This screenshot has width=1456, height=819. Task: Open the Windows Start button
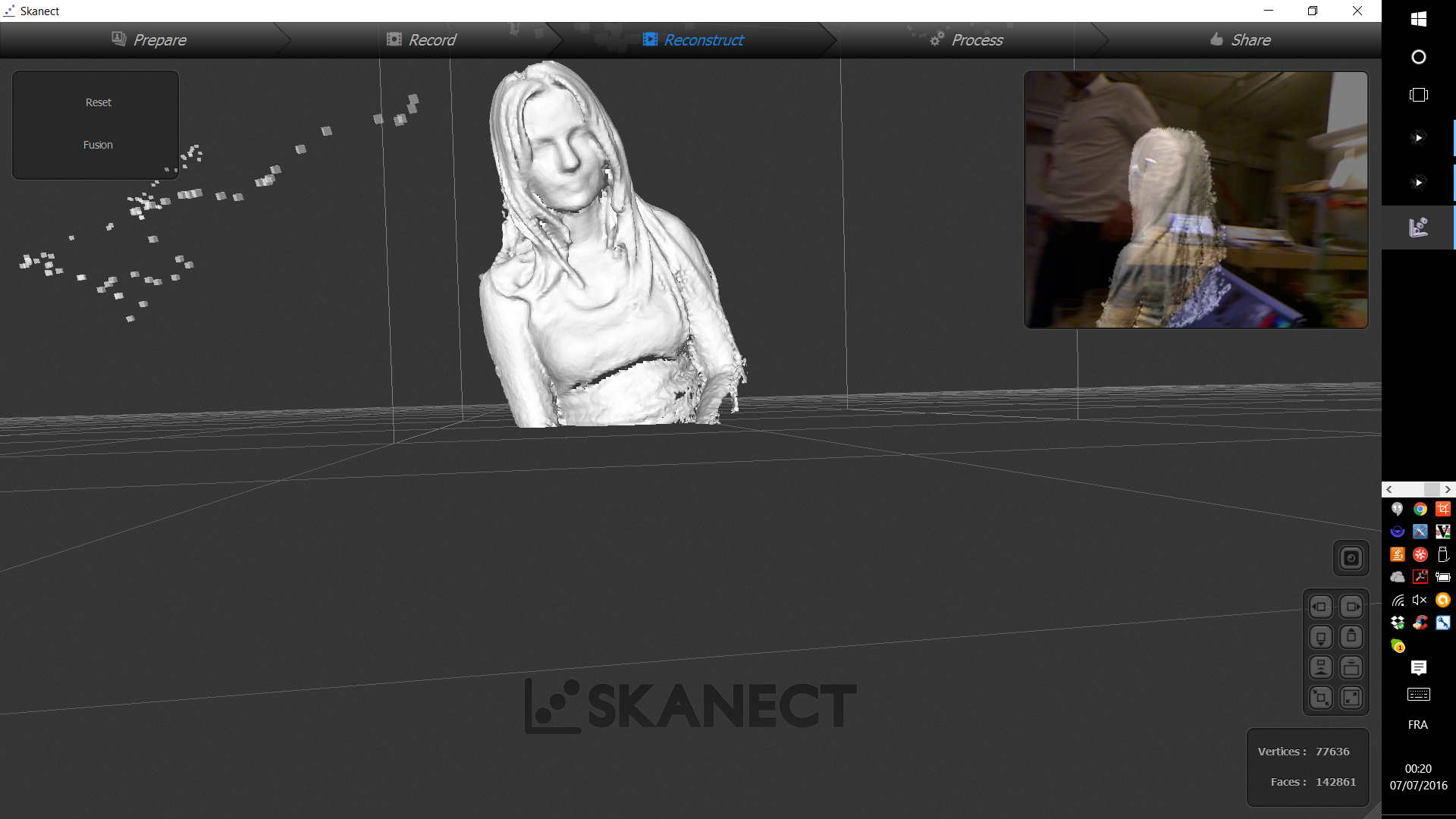point(1418,19)
